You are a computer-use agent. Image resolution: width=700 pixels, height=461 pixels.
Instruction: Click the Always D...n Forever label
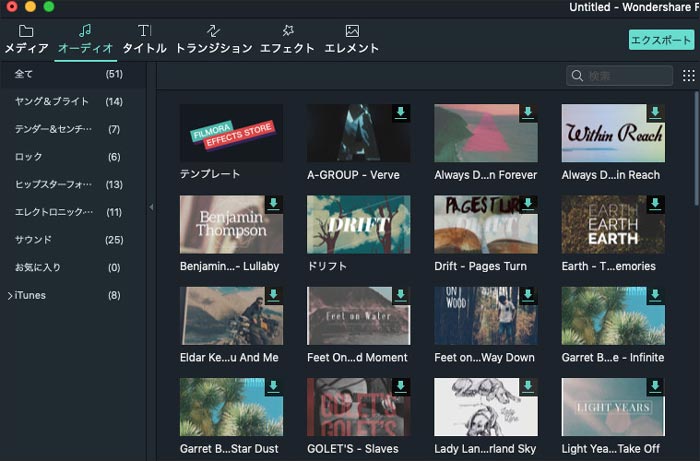coord(486,175)
